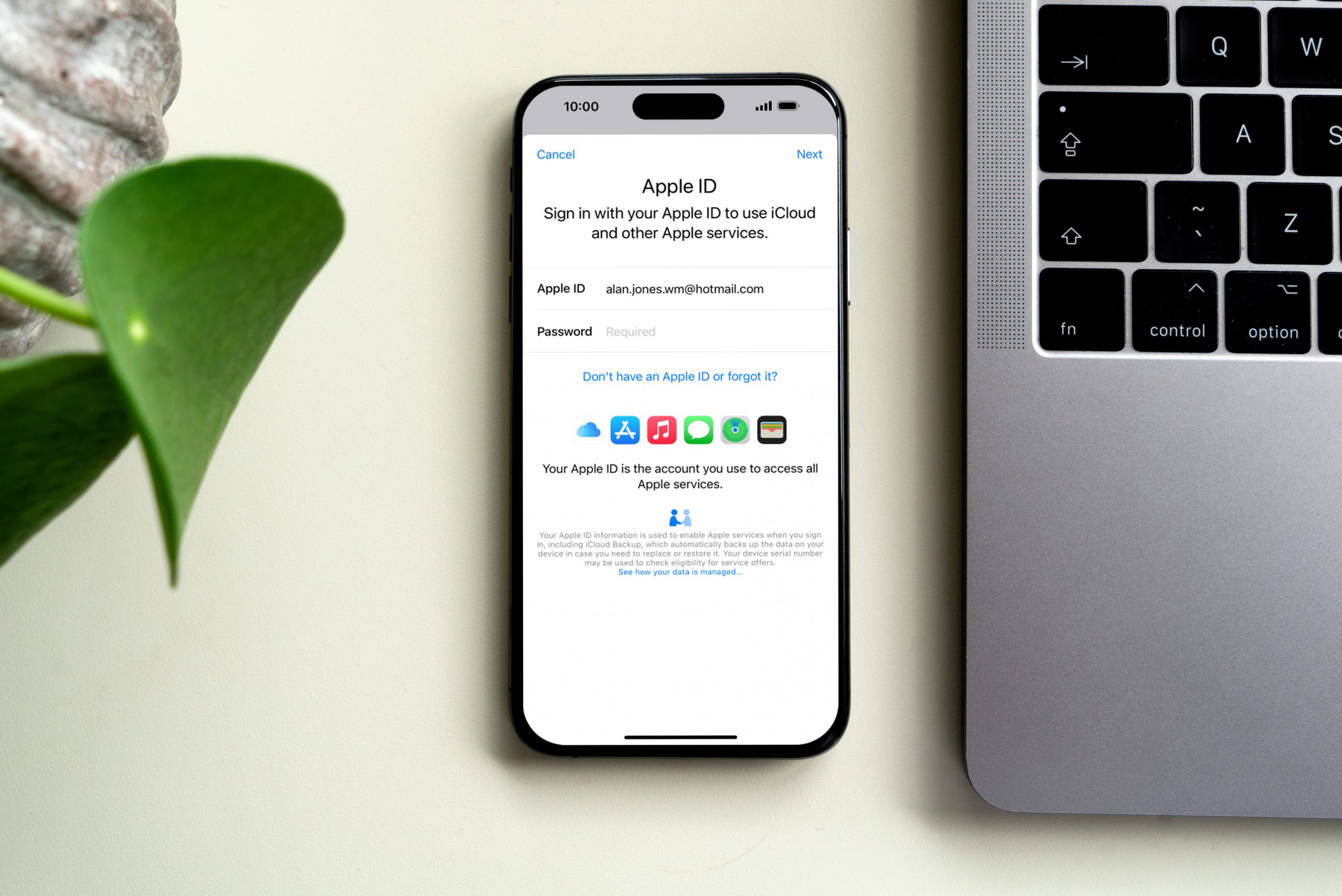Screen dimensions: 1342x896
Task: Tap the family sharing icon
Action: [x=678, y=518]
